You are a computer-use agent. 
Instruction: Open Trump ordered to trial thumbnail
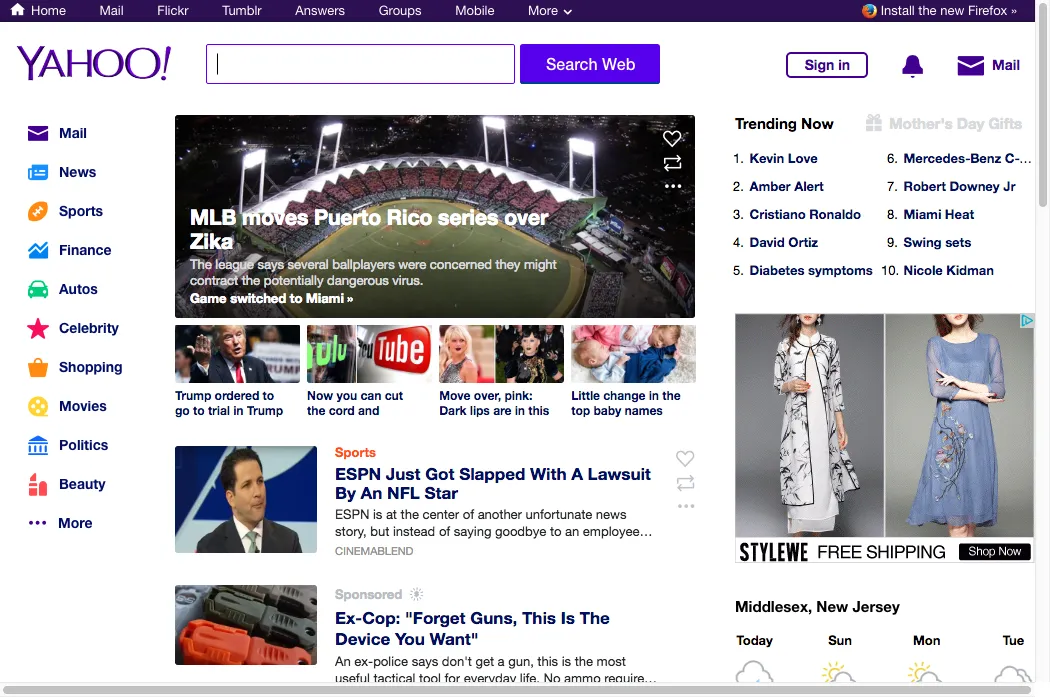pyautogui.click(x=237, y=354)
